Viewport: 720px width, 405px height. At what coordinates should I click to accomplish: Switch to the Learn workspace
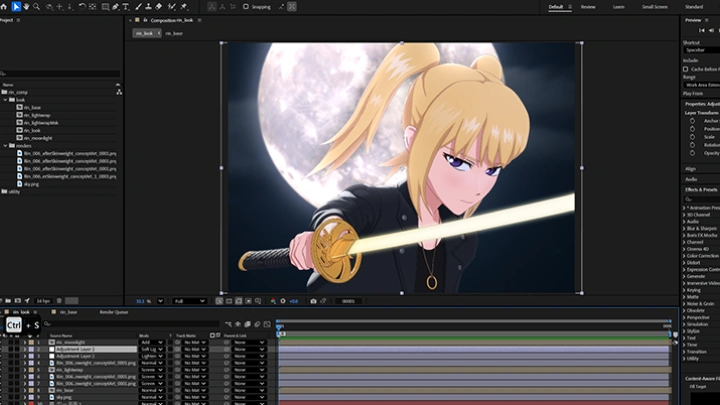(619, 7)
